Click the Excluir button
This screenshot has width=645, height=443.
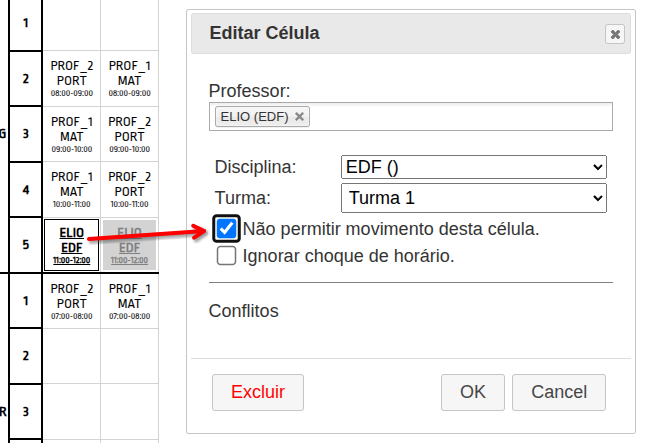[258, 392]
